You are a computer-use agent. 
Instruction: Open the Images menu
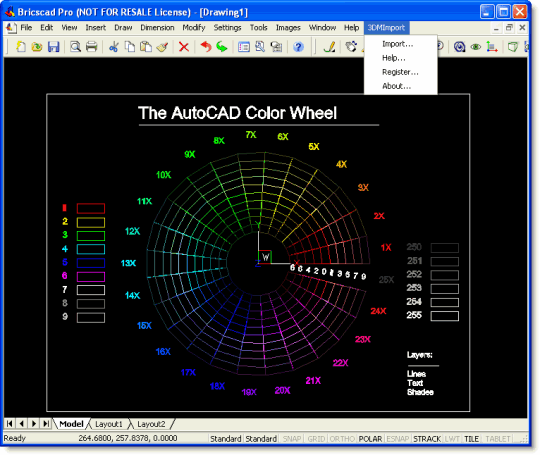point(288,28)
